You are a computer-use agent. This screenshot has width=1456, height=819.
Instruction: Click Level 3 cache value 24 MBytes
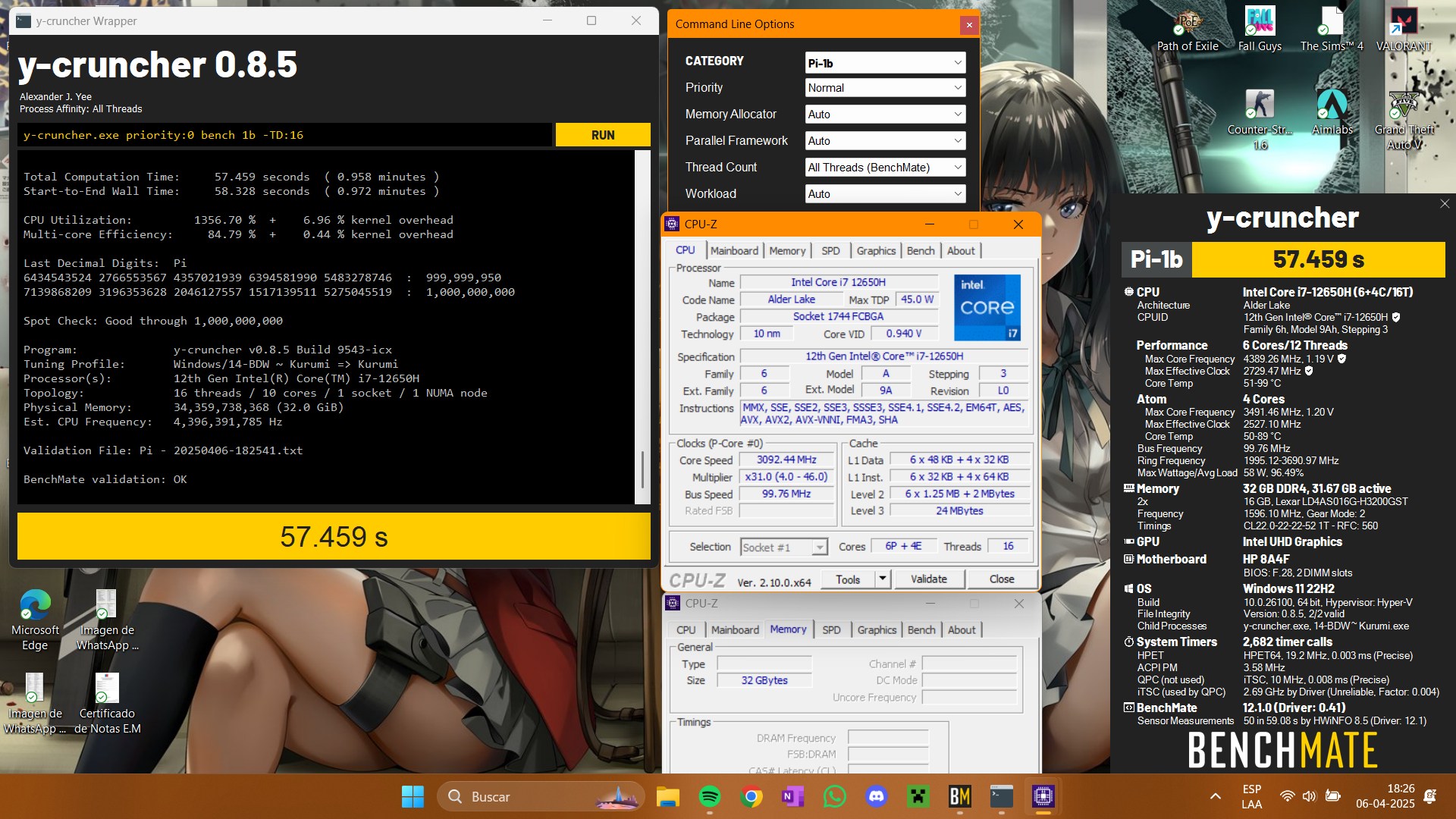(x=959, y=511)
